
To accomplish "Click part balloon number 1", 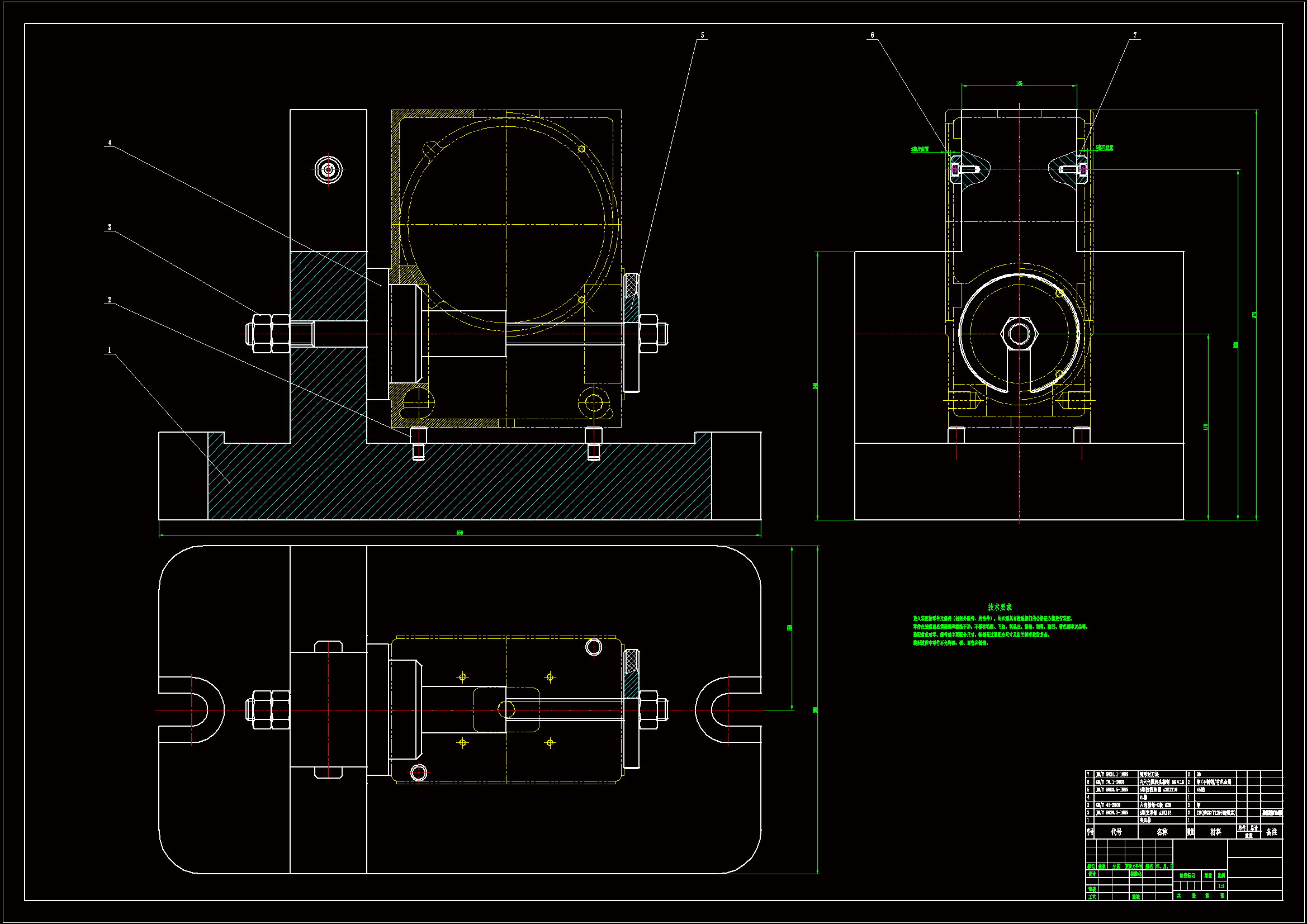I will pyautogui.click(x=110, y=350).
